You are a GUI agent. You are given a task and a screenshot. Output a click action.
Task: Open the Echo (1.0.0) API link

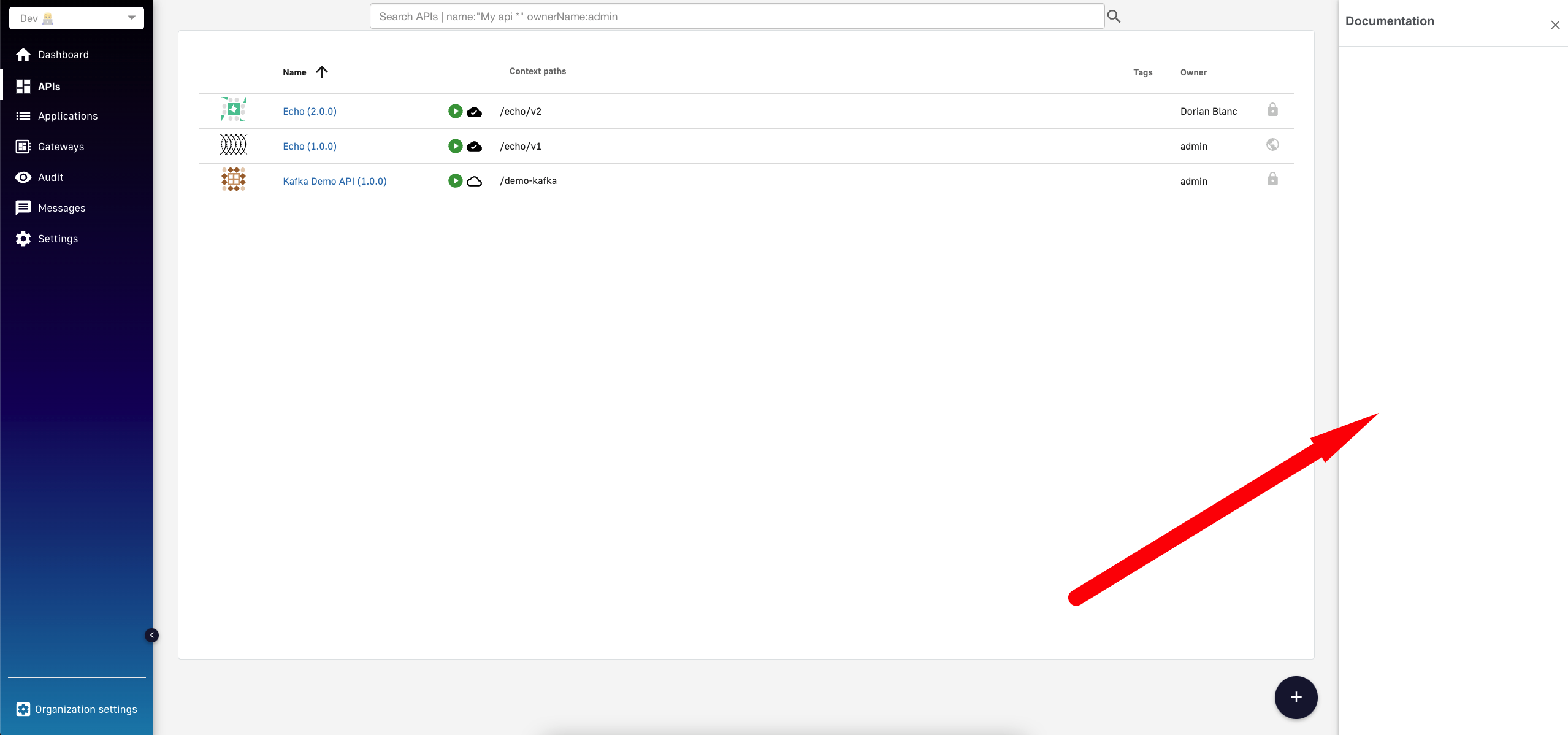tap(310, 146)
